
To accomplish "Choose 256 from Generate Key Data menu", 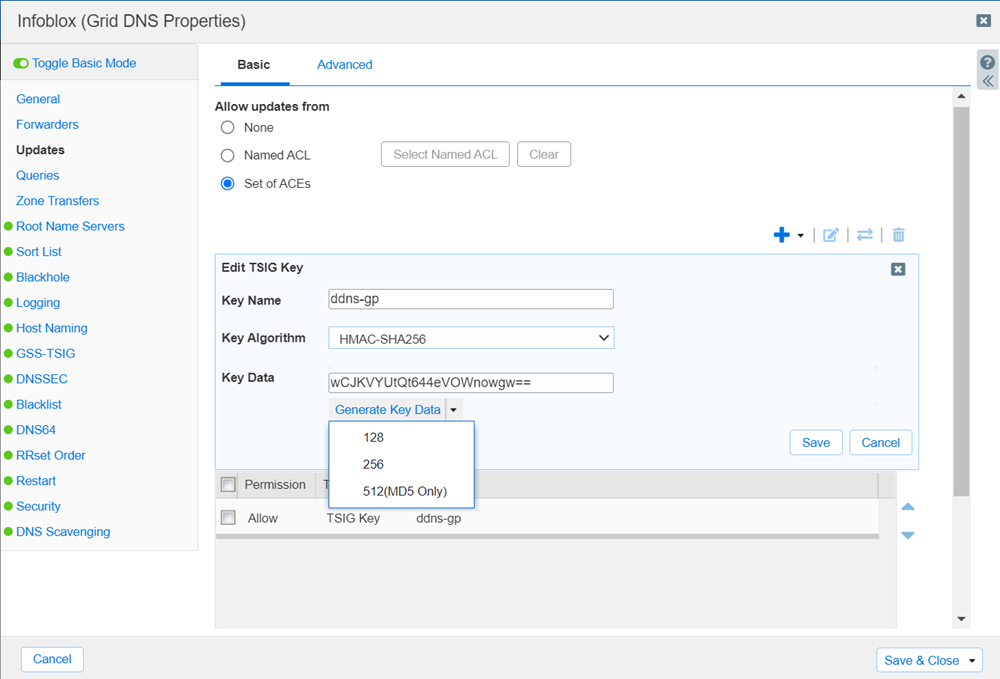I will pos(373,464).
